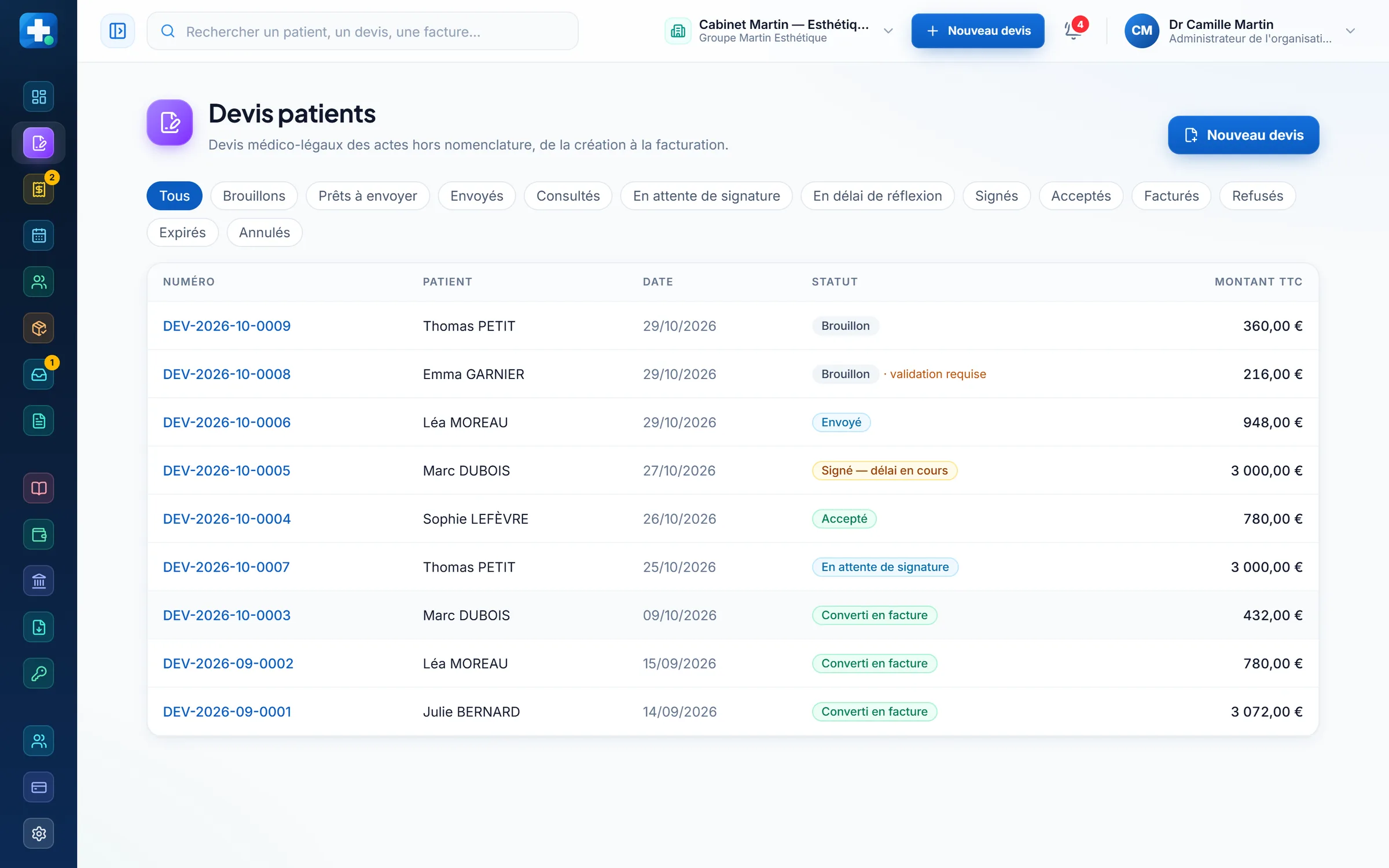Filter by Brouillons
Image resolution: width=1389 pixels, height=868 pixels.
254,196
